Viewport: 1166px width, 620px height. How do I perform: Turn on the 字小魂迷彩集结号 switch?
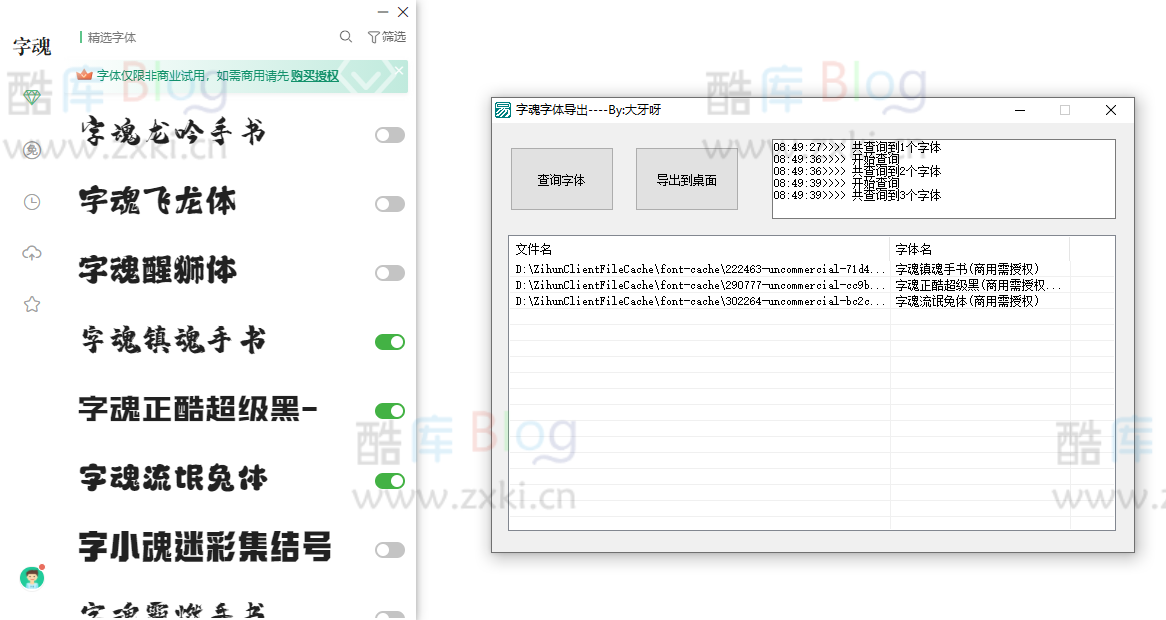pos(389,549)
